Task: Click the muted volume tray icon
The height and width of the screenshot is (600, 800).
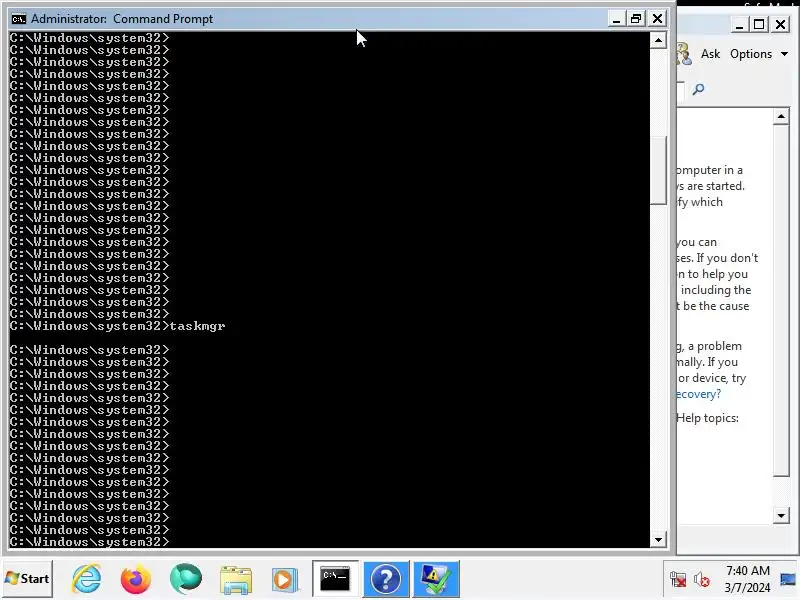Action: point(702,579)
